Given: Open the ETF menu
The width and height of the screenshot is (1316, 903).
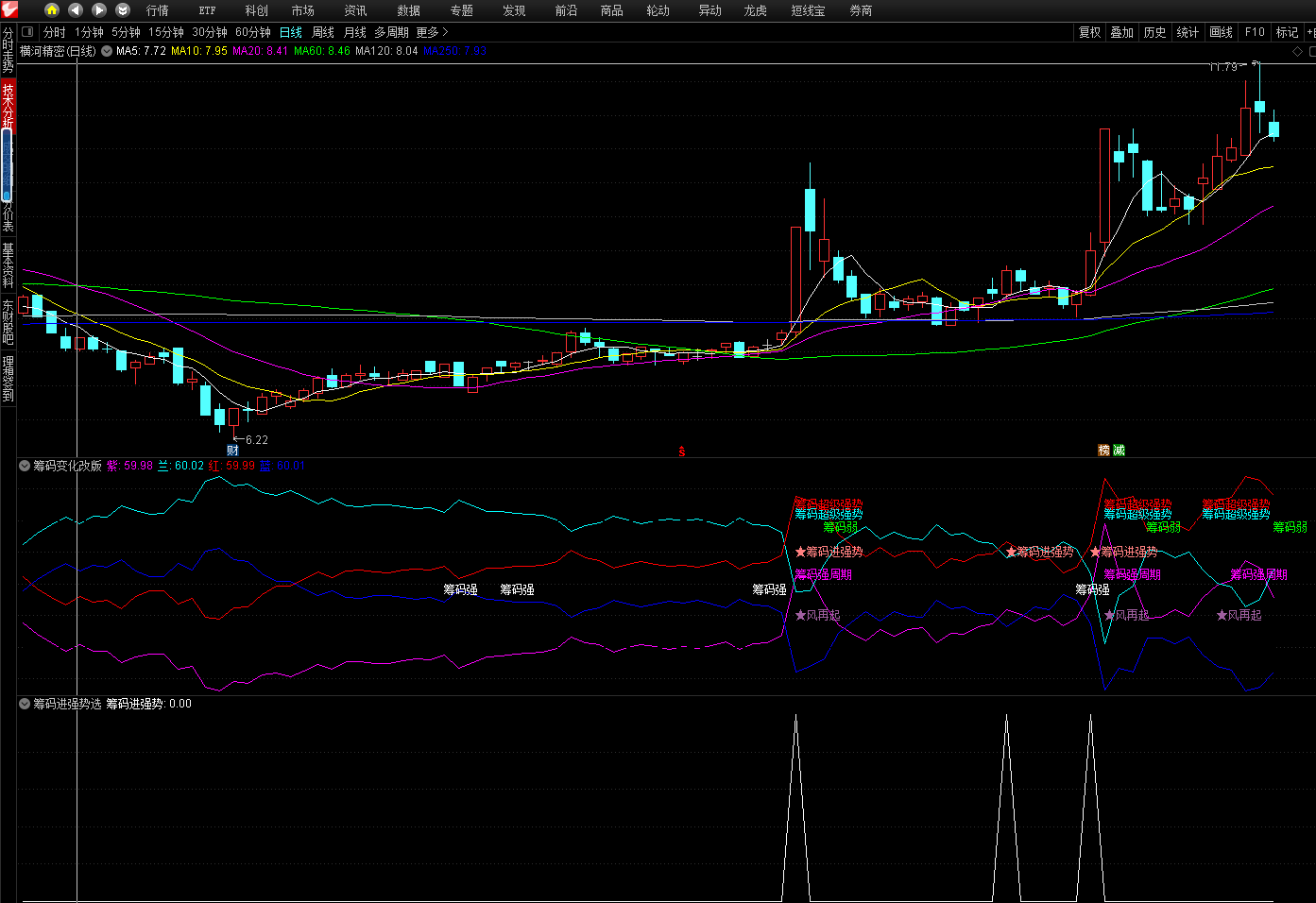Looking at the screenshot, I should 207,10.
